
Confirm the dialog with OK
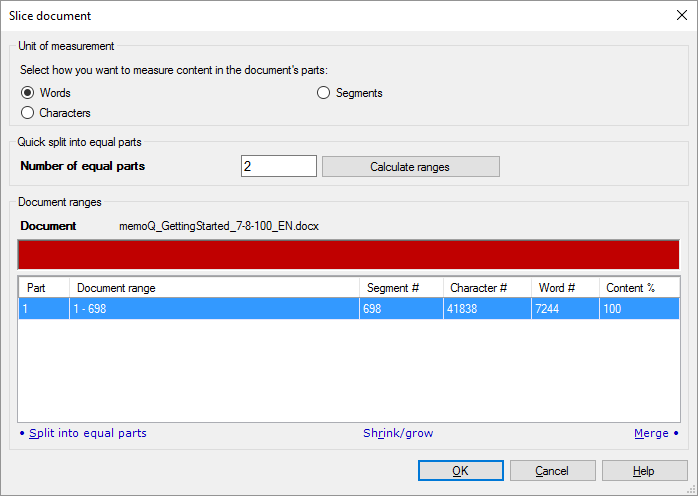460,471
